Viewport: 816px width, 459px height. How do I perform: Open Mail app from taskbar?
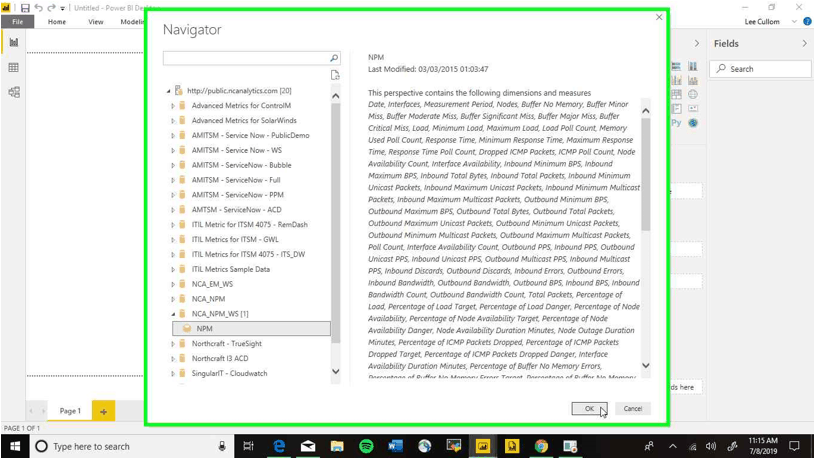tap(308, 447)
